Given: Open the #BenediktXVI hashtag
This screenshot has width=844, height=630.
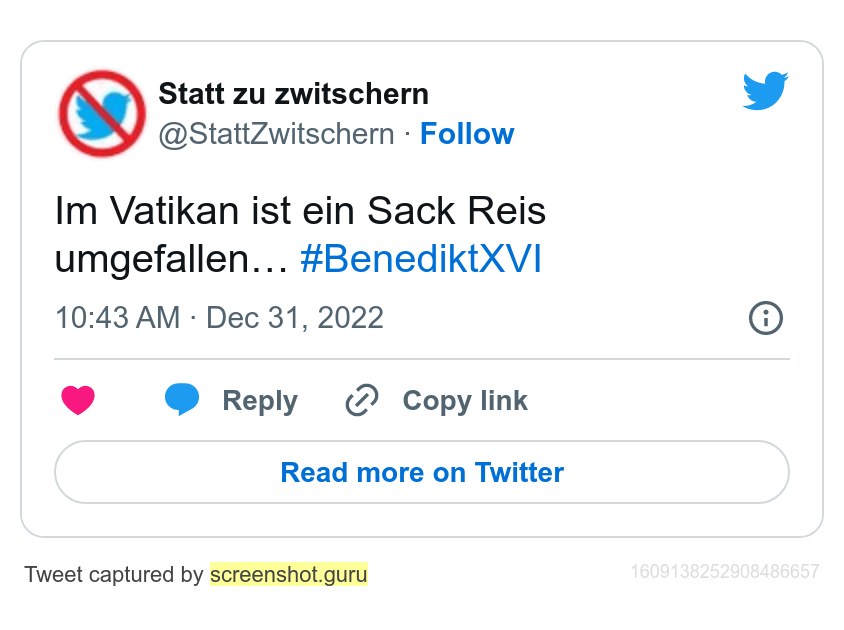Looking at the screenshot, I should coord(421,260).
